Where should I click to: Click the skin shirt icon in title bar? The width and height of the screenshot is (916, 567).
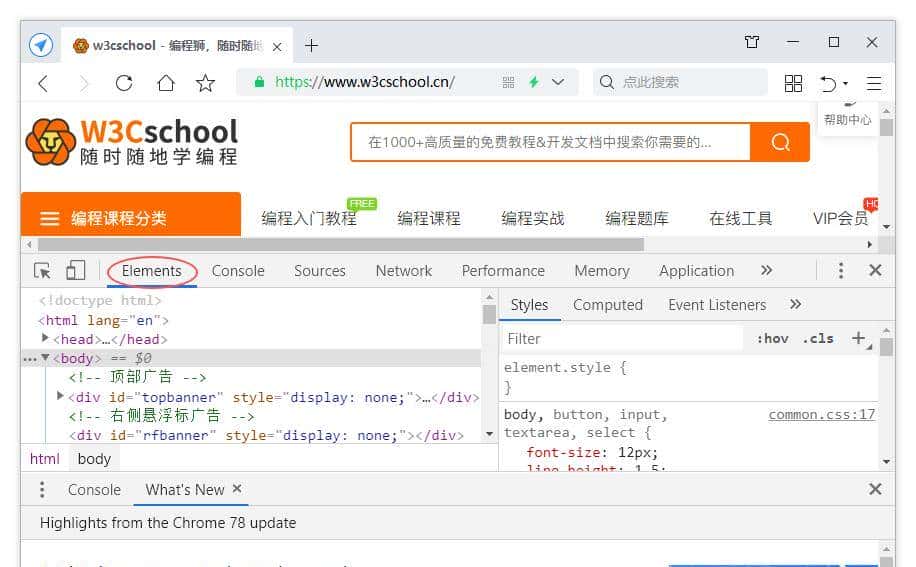(752, 41)
